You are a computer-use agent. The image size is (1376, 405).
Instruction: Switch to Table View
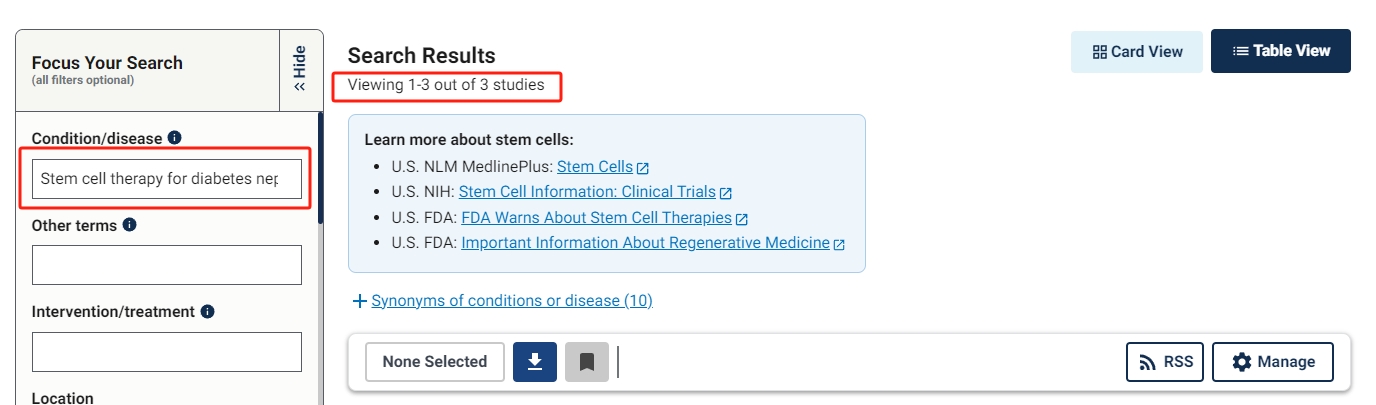click(1280, 51)
